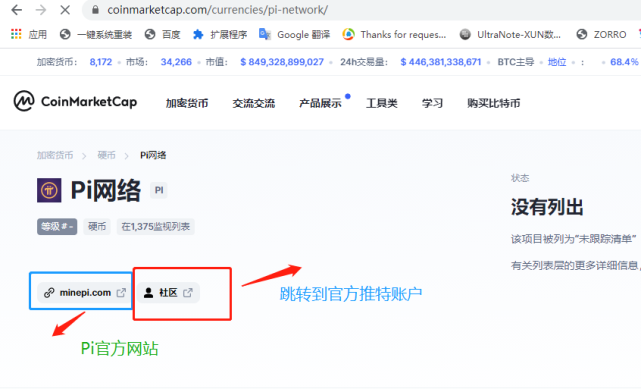Click the external-link icon after minepi.com

(x=121, y=293)
